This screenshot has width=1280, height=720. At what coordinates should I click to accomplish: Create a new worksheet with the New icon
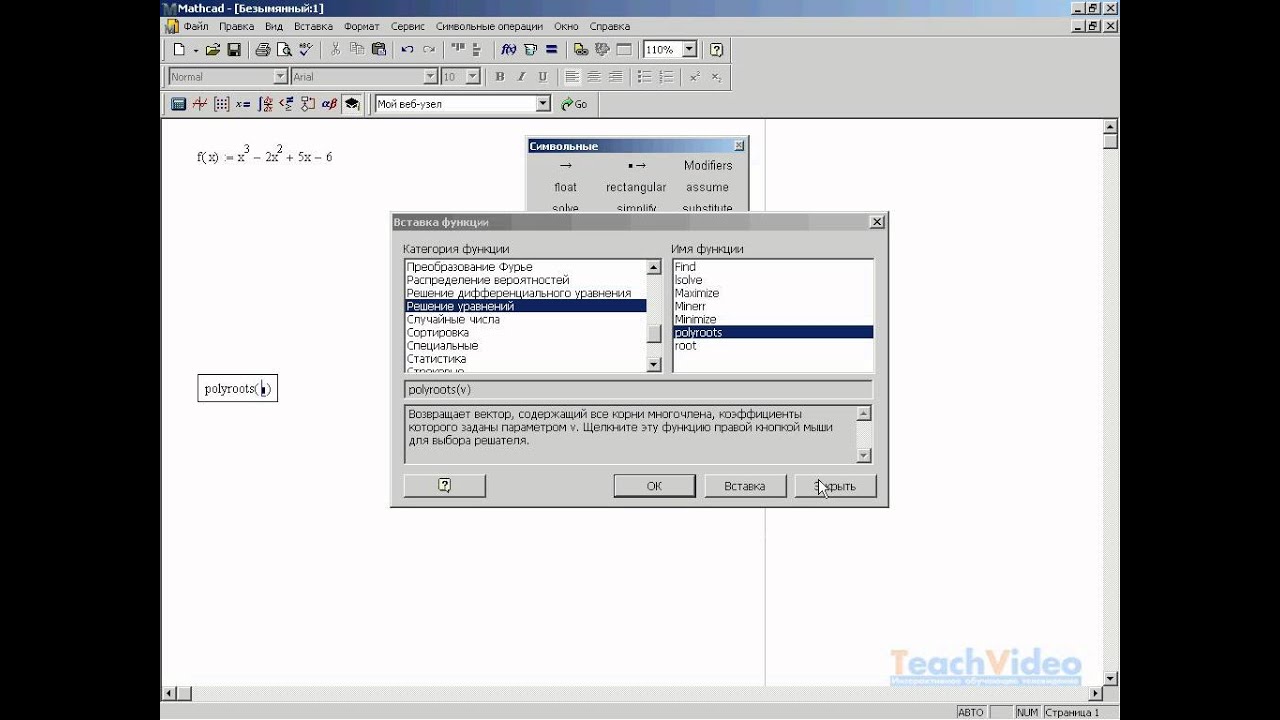[179, 49]
